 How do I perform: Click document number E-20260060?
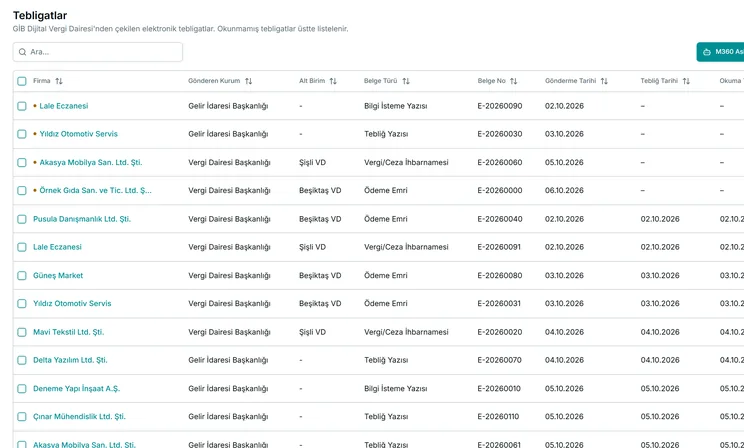click(500, 162)
